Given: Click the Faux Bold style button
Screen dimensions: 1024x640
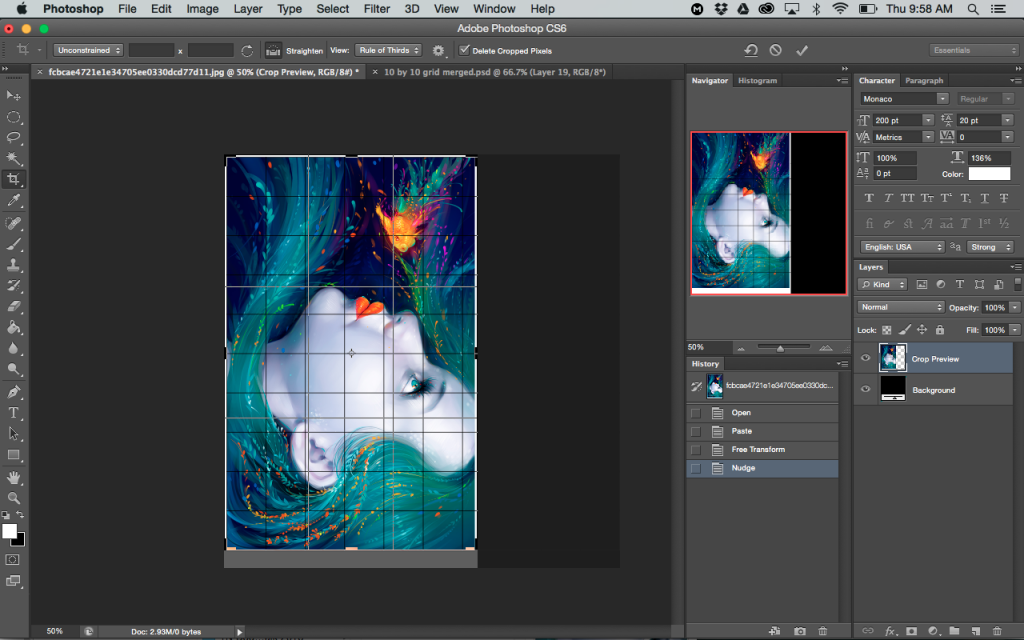Looking at the screenshot, I should (x=869, y=198).
